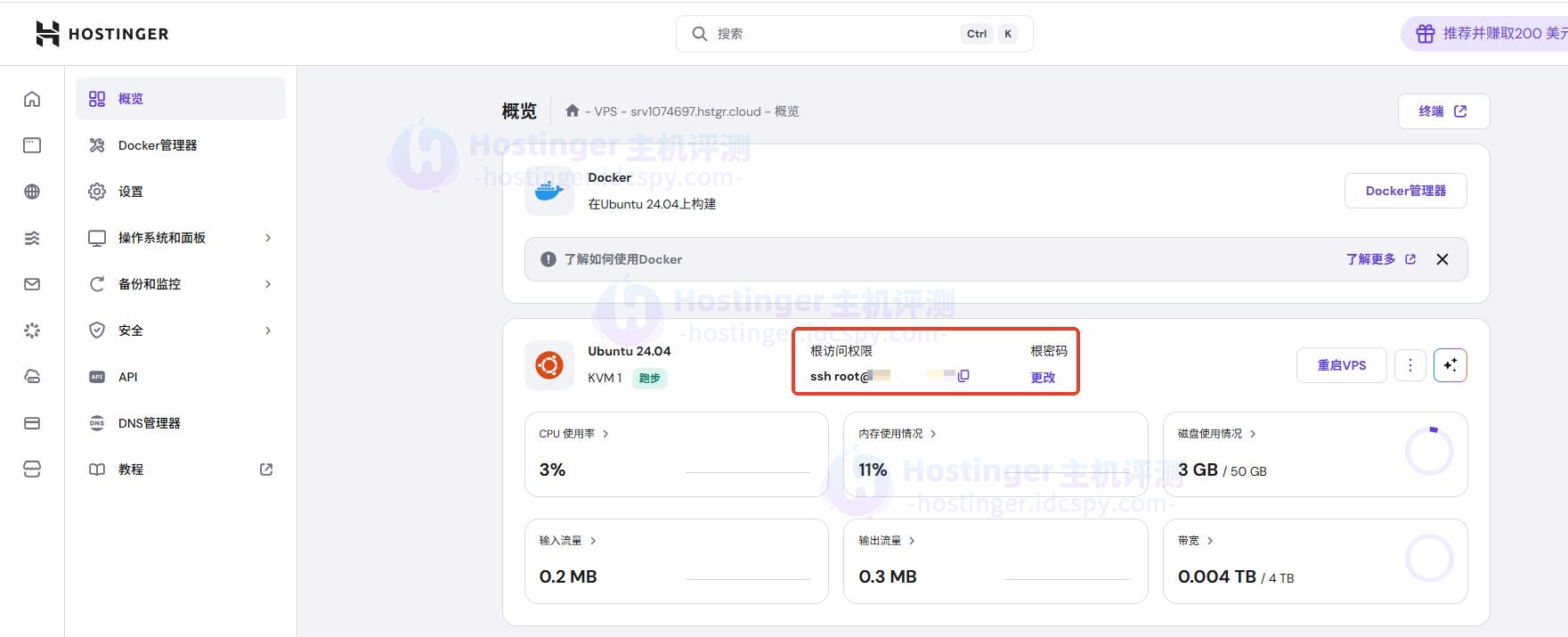Viewport: 1568px width, 637px height.
Task: Click the AI sparkle assistant icon
Action: tap(1450, 365)
